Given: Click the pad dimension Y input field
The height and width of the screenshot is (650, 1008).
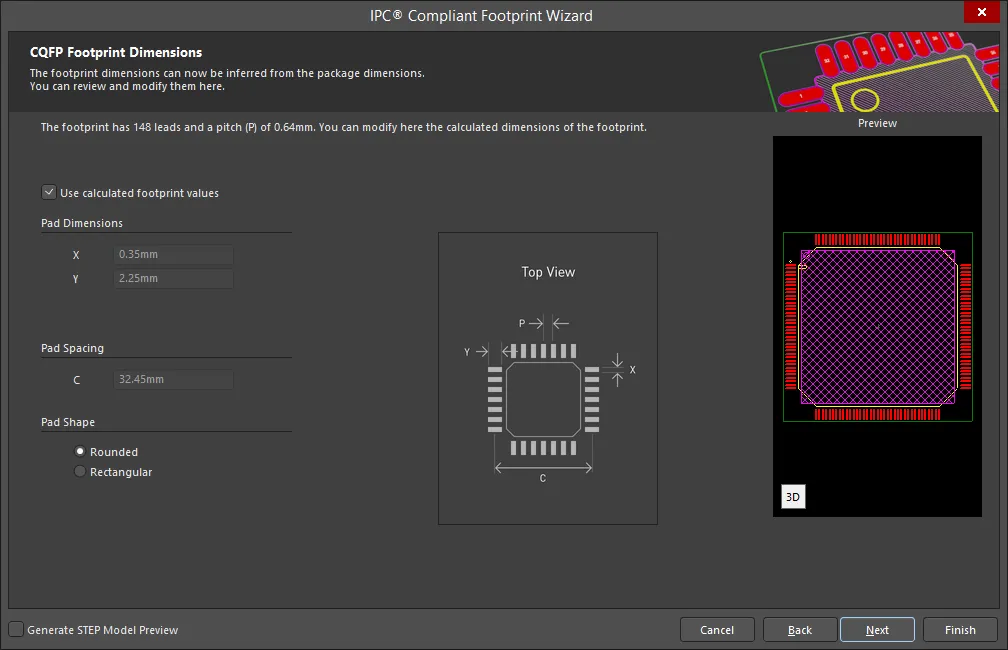Looking at the screenshot, I should 174,278.
